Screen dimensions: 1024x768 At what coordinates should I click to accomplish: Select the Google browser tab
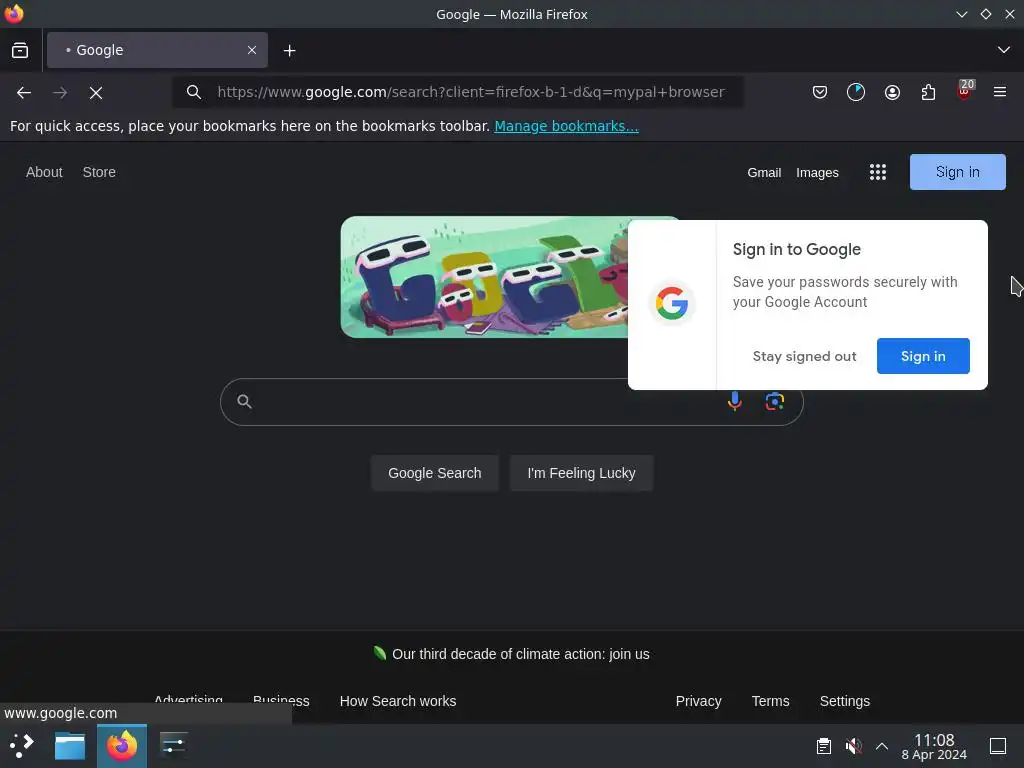157,50
